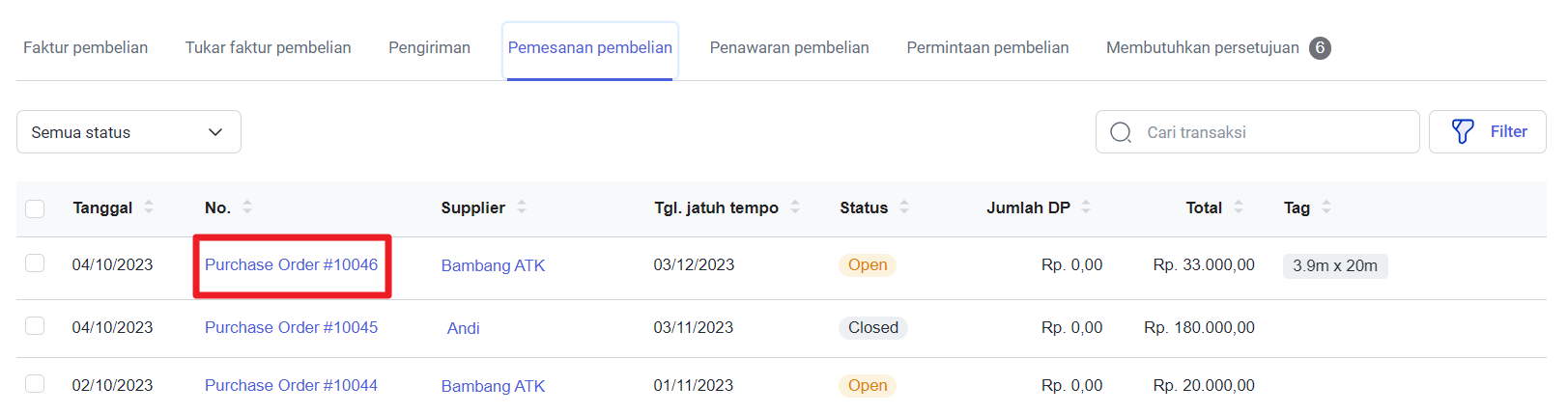
Task: Open supplier link Andi
Action: click(464, 328)
